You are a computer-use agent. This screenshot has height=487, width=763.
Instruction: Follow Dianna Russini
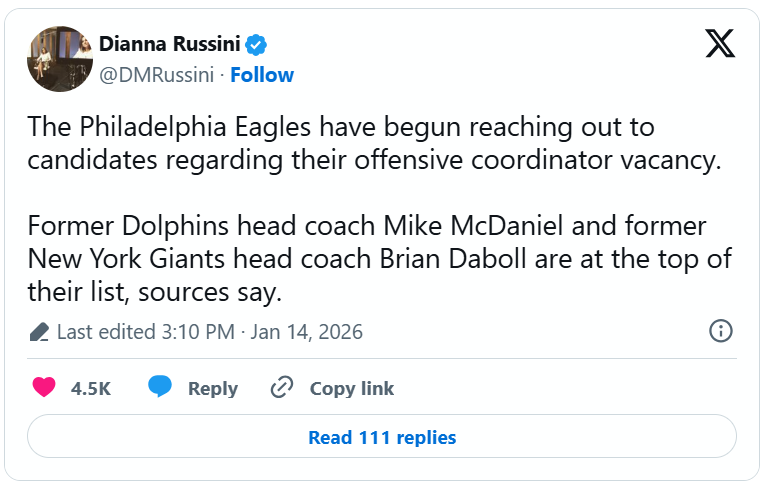tap(262, 75)
